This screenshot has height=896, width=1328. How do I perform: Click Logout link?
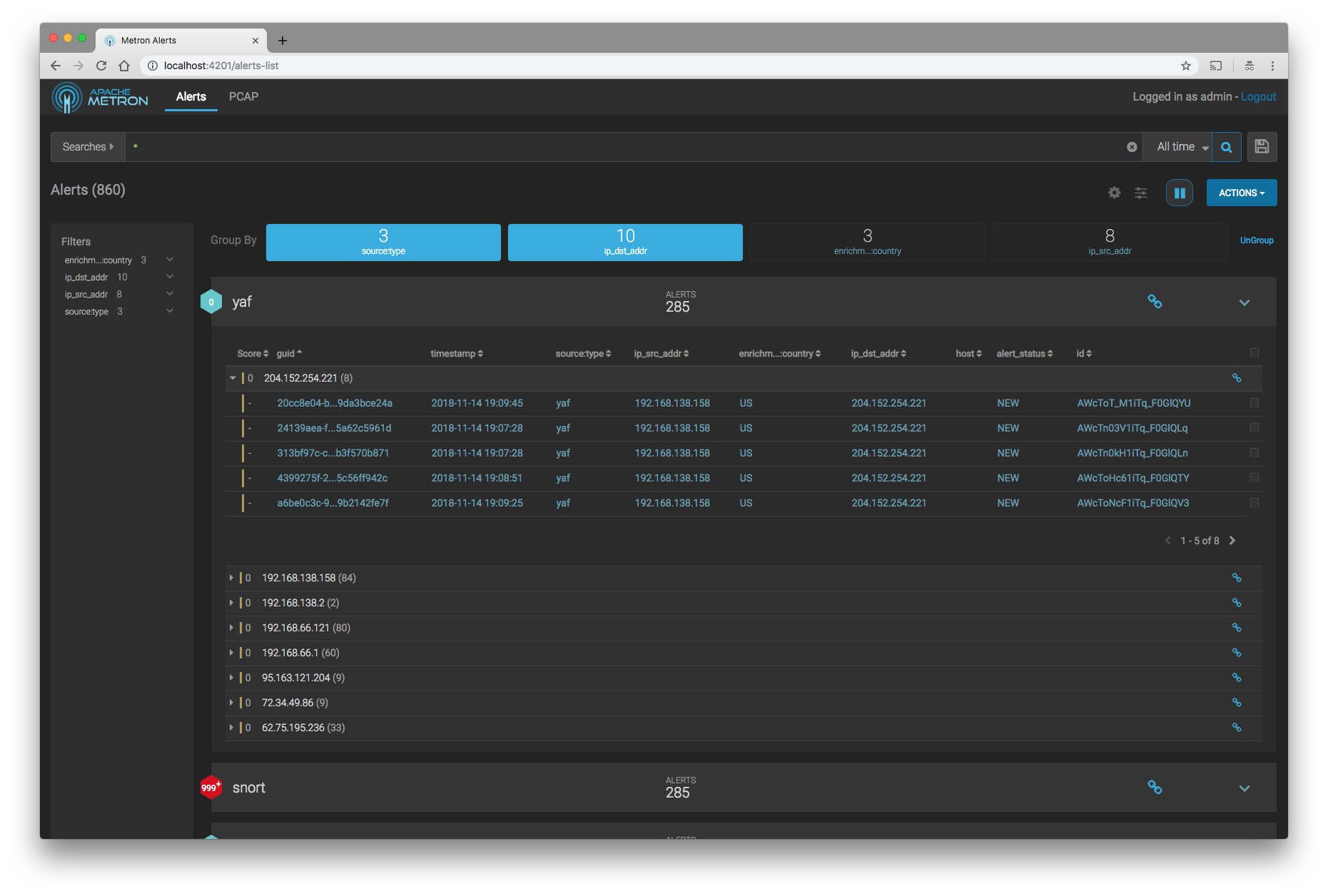tap(1259, 97)
